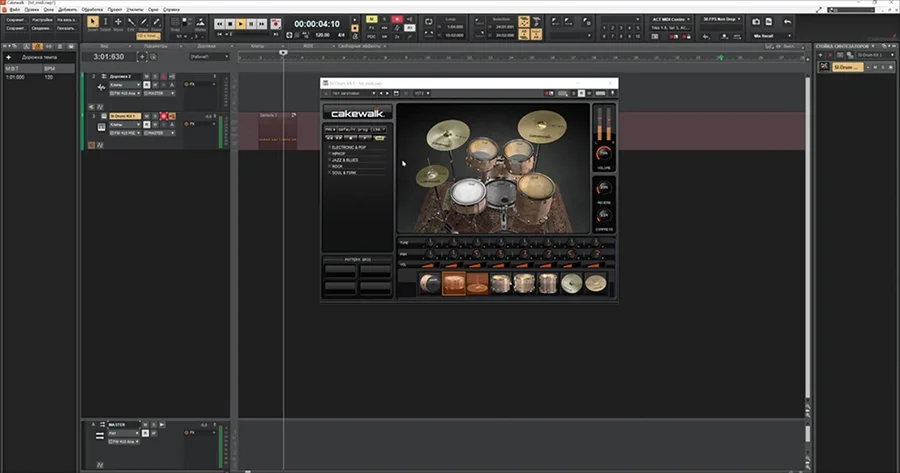Stop playback in transport

[x=230, y=24]
